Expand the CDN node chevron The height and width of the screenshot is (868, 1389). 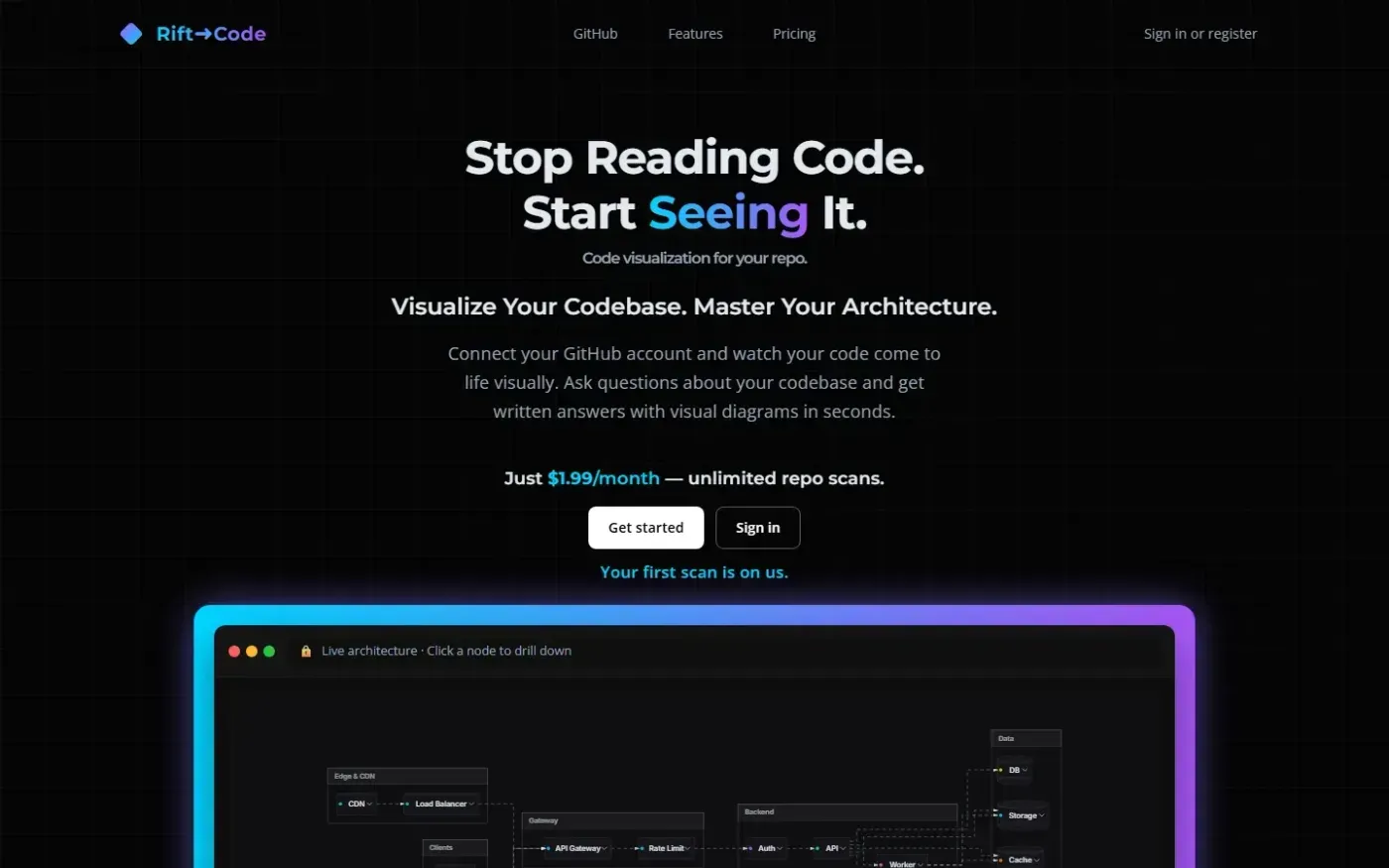(370, 804)
